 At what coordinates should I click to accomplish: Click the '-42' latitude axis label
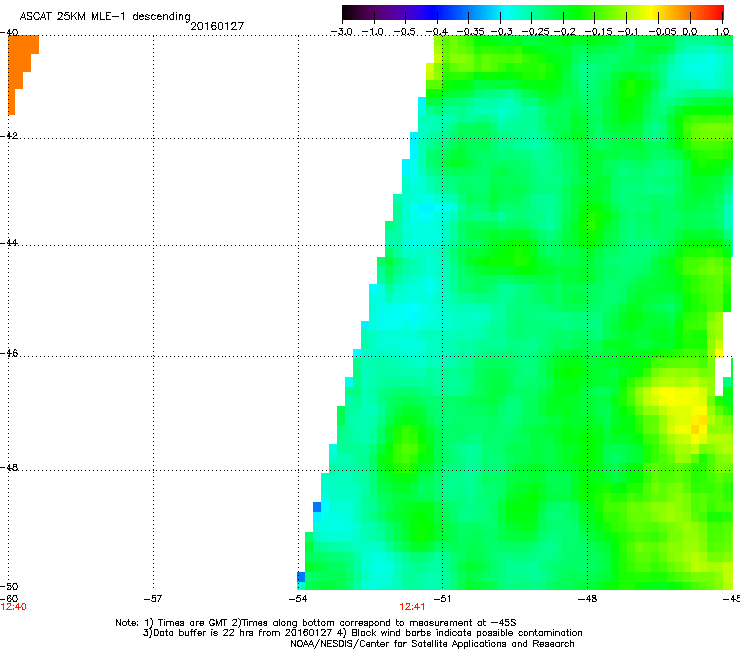point(9,135)
